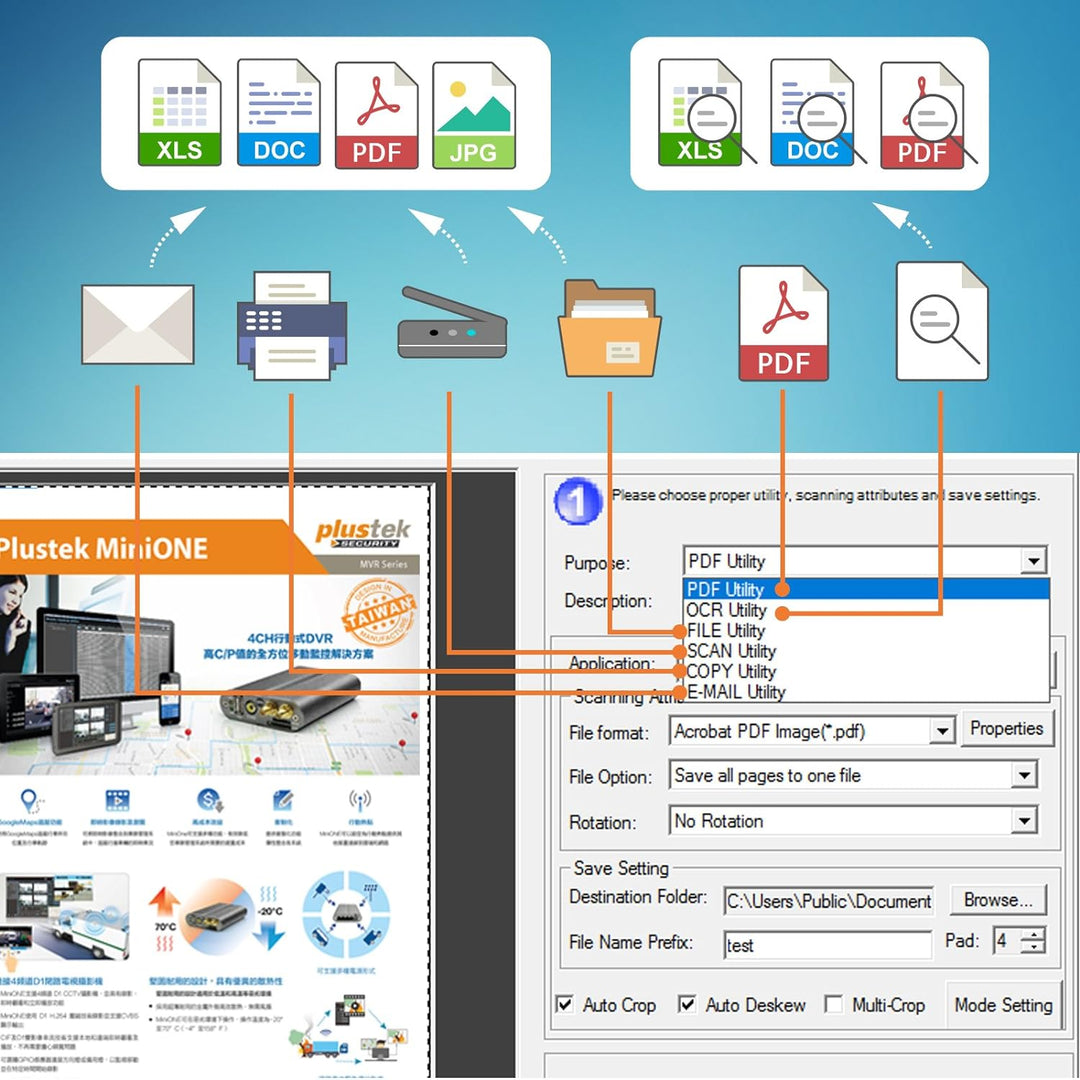1080x1080 pixels.
Task: Open the File format dropdown
Action: (941, 732)
